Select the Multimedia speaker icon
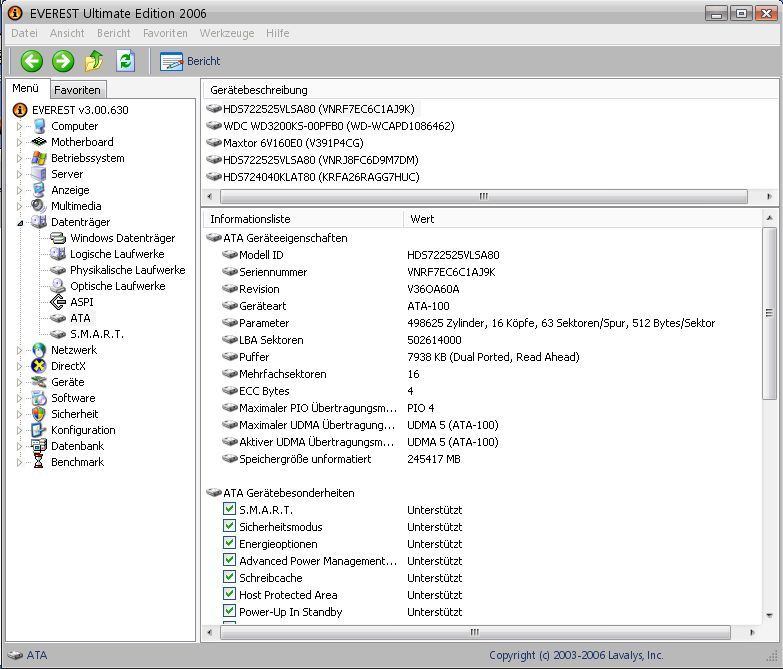 (x=39, y=206)
